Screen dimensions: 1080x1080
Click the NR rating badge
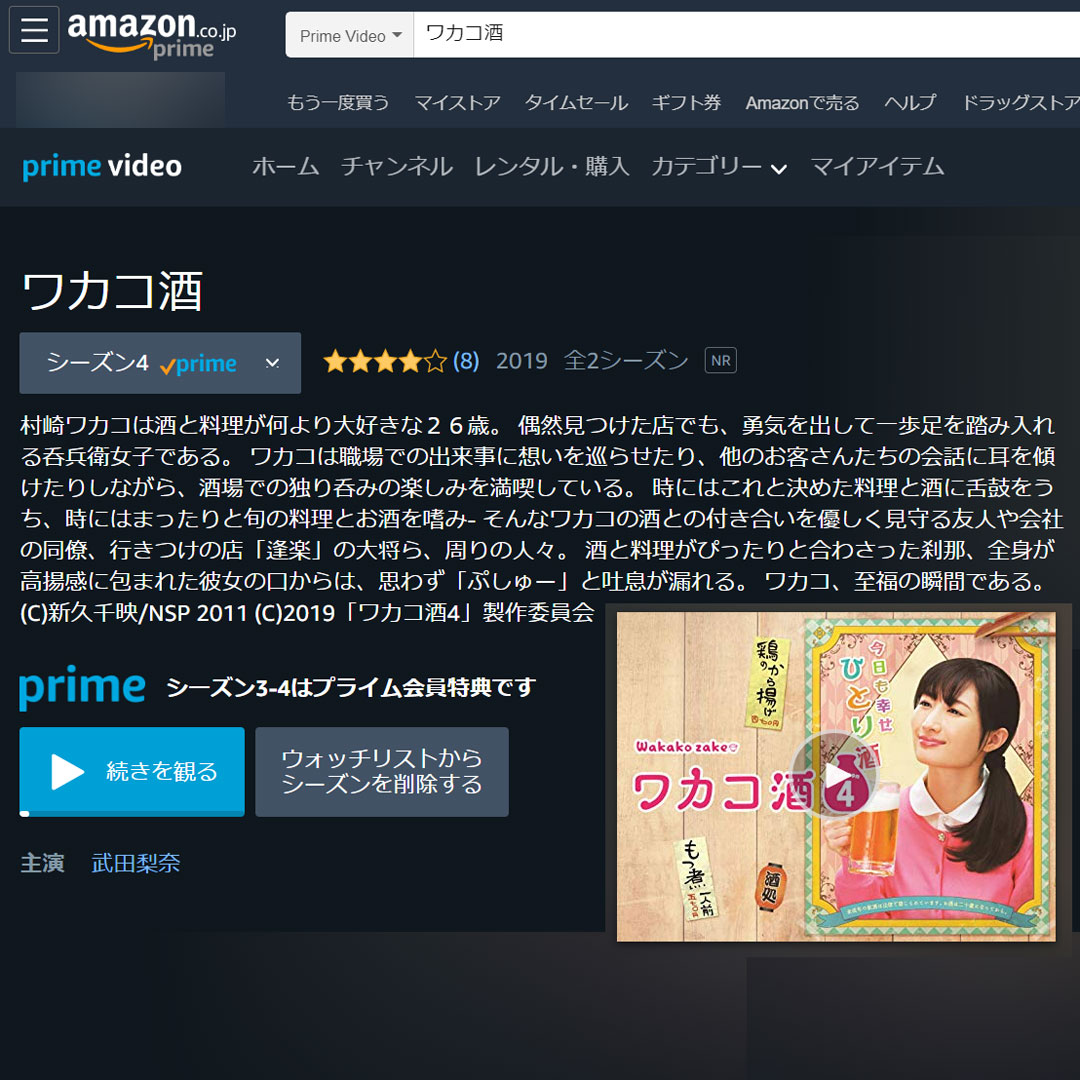coord(720,360)
